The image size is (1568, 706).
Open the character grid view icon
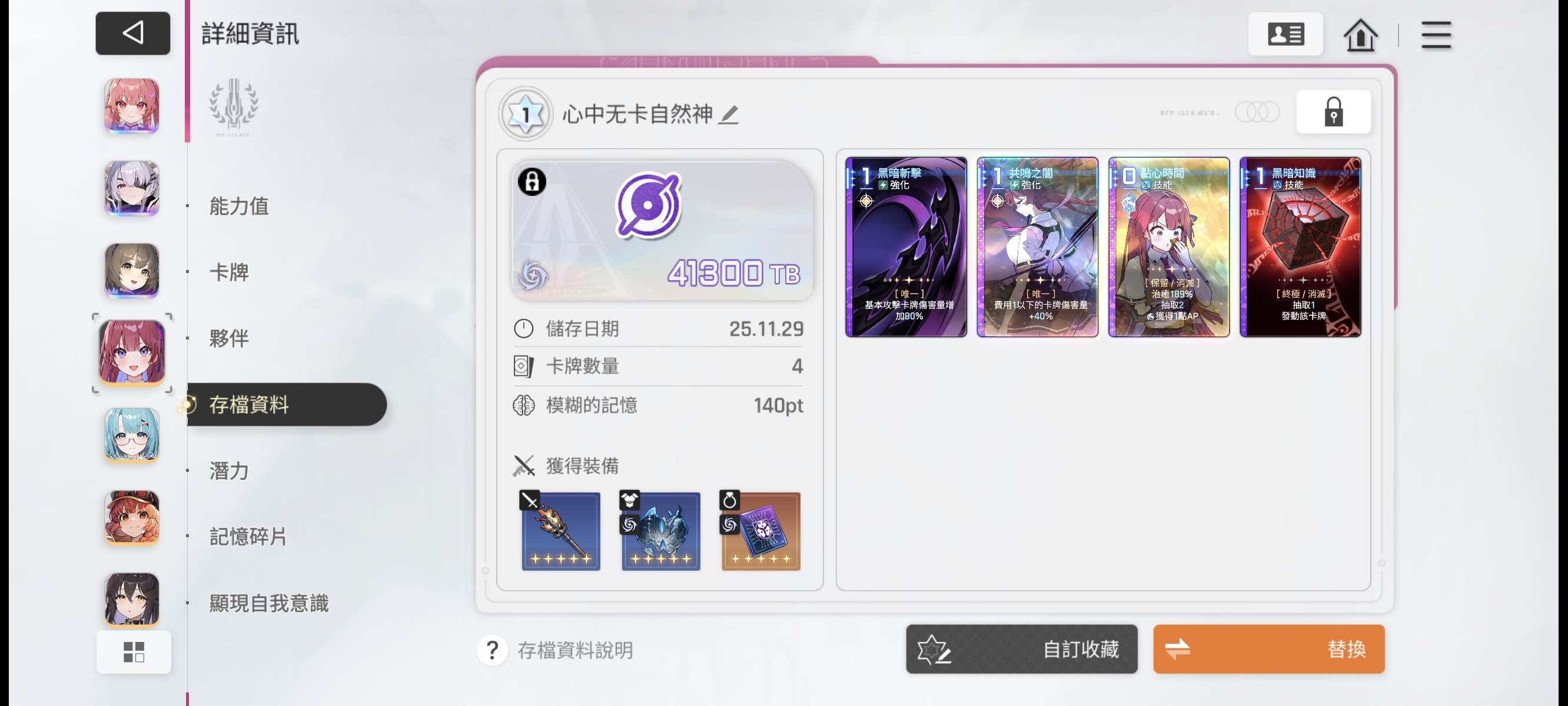point(133,652)
